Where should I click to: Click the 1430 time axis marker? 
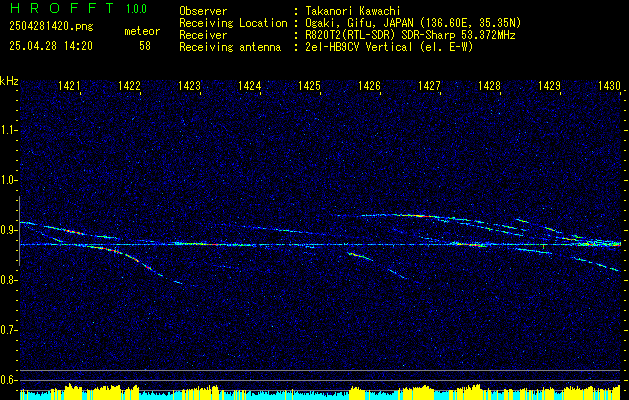point(610,86)
